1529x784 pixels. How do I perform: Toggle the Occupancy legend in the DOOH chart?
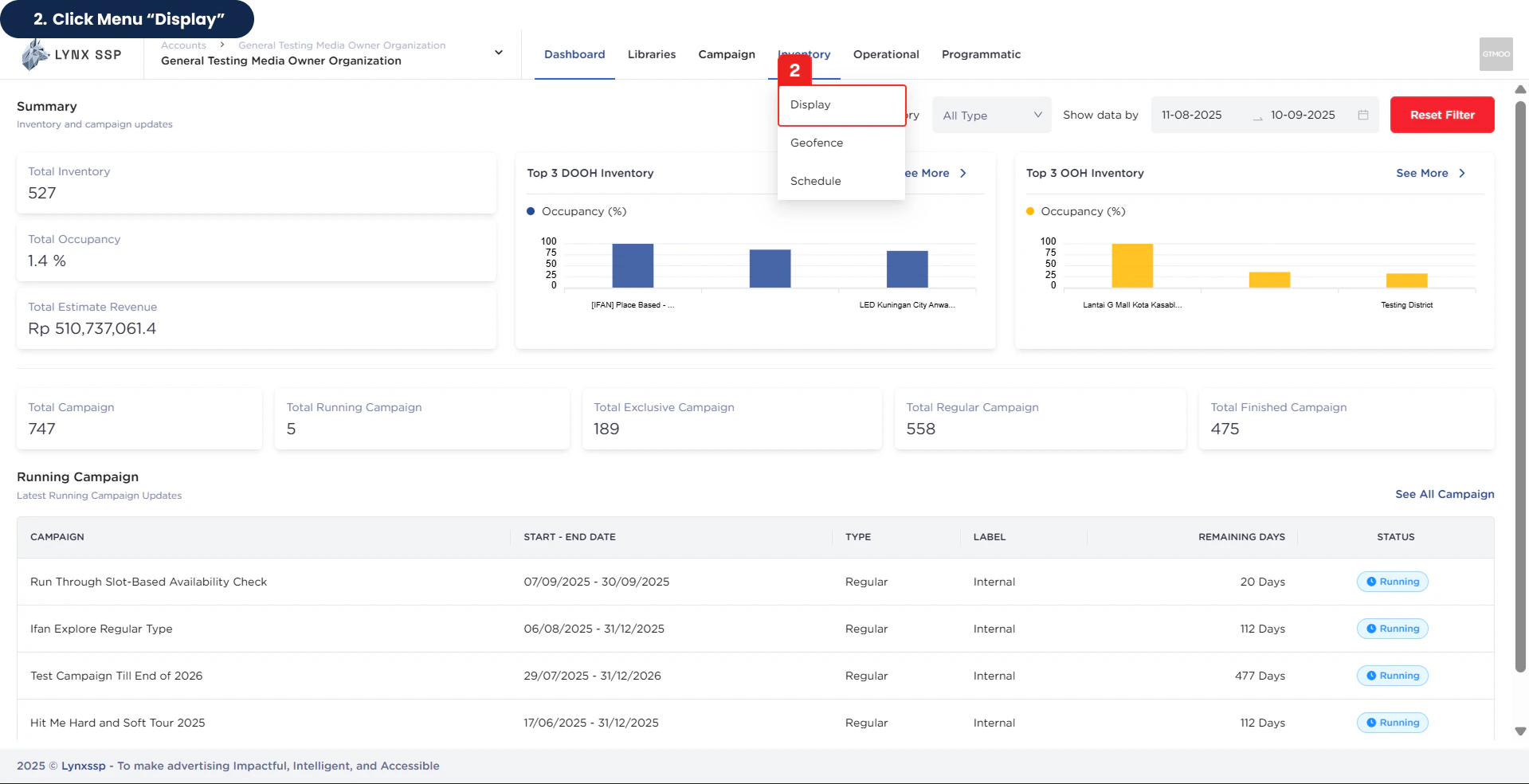pyautogui.click(x=576, y=211)
